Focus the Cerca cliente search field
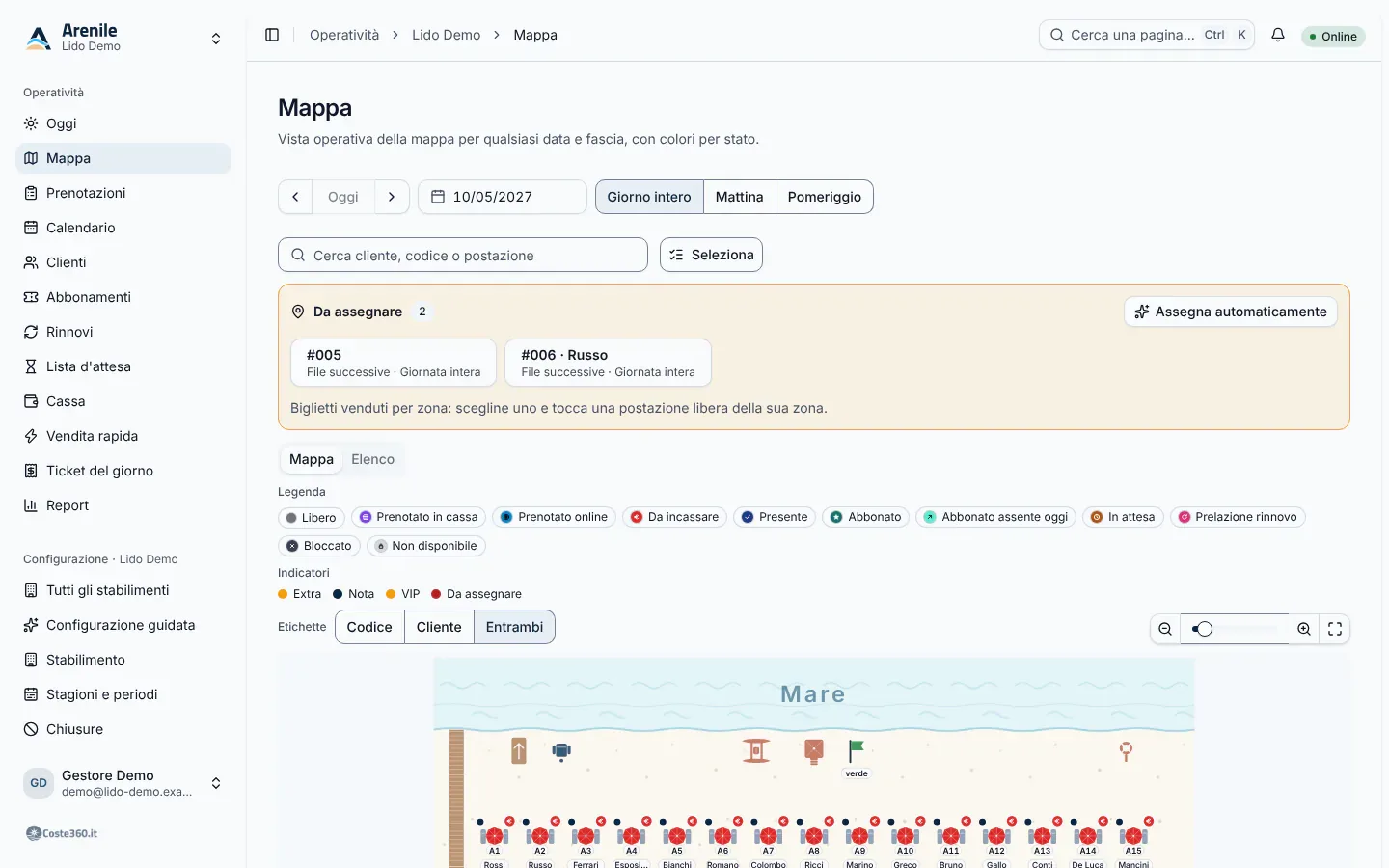This screenshot has width=1389, height=868. coord(463,255)
